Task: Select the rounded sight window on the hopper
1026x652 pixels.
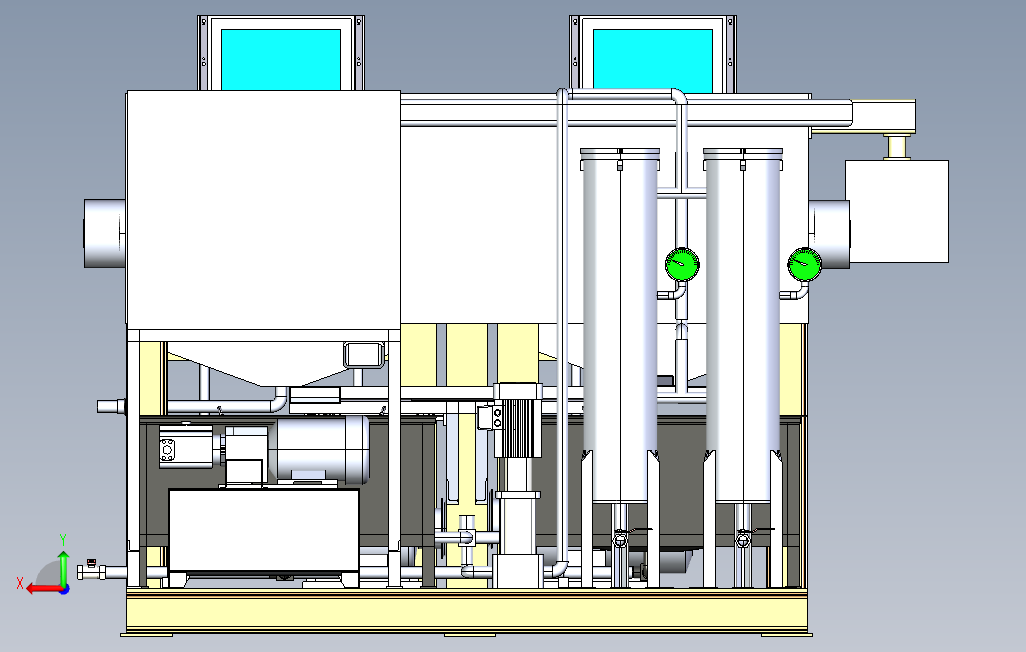Action: click(x=362, y=354)
